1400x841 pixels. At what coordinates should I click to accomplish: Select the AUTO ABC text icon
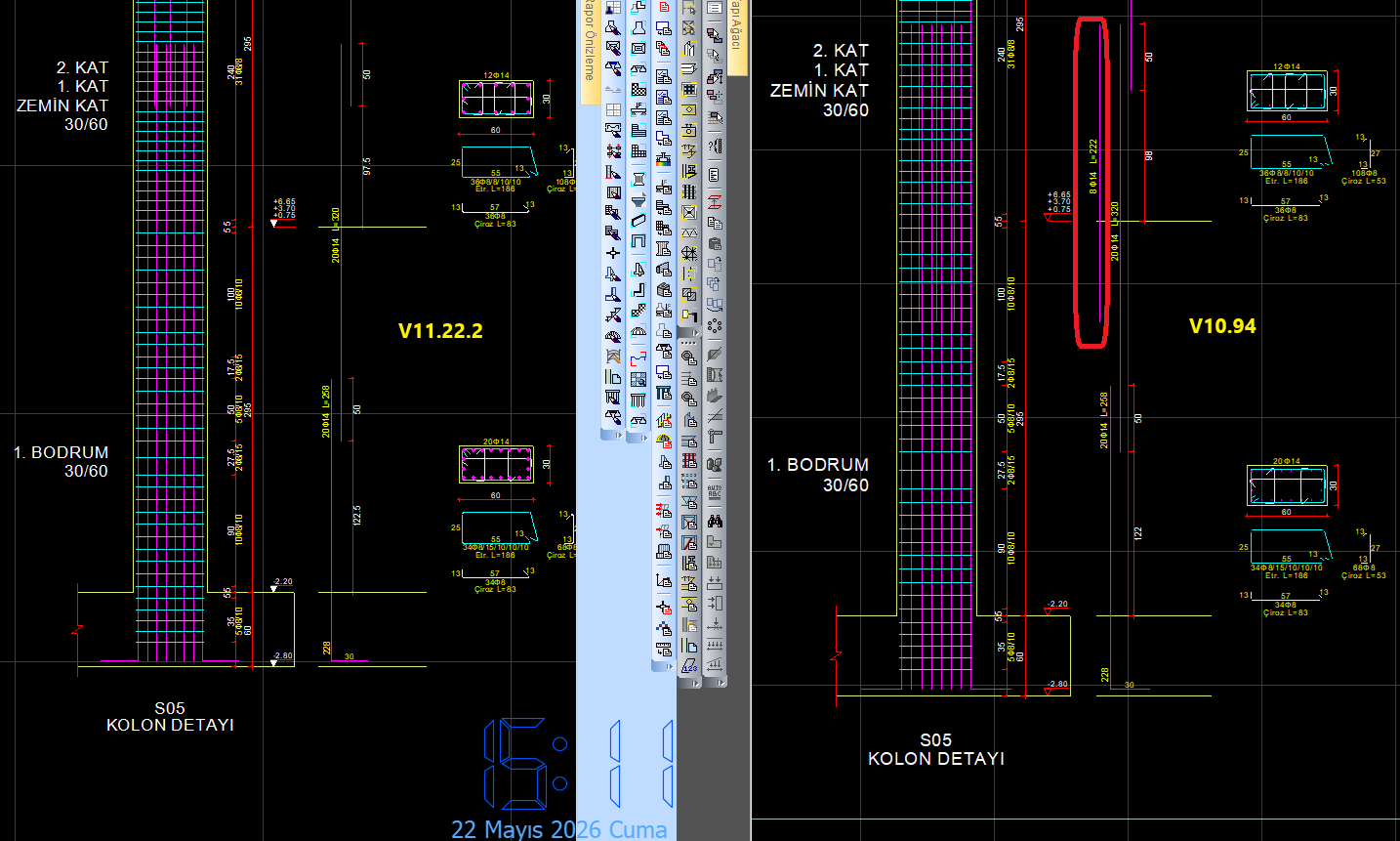pyautogui.click(x=715, y=492)
